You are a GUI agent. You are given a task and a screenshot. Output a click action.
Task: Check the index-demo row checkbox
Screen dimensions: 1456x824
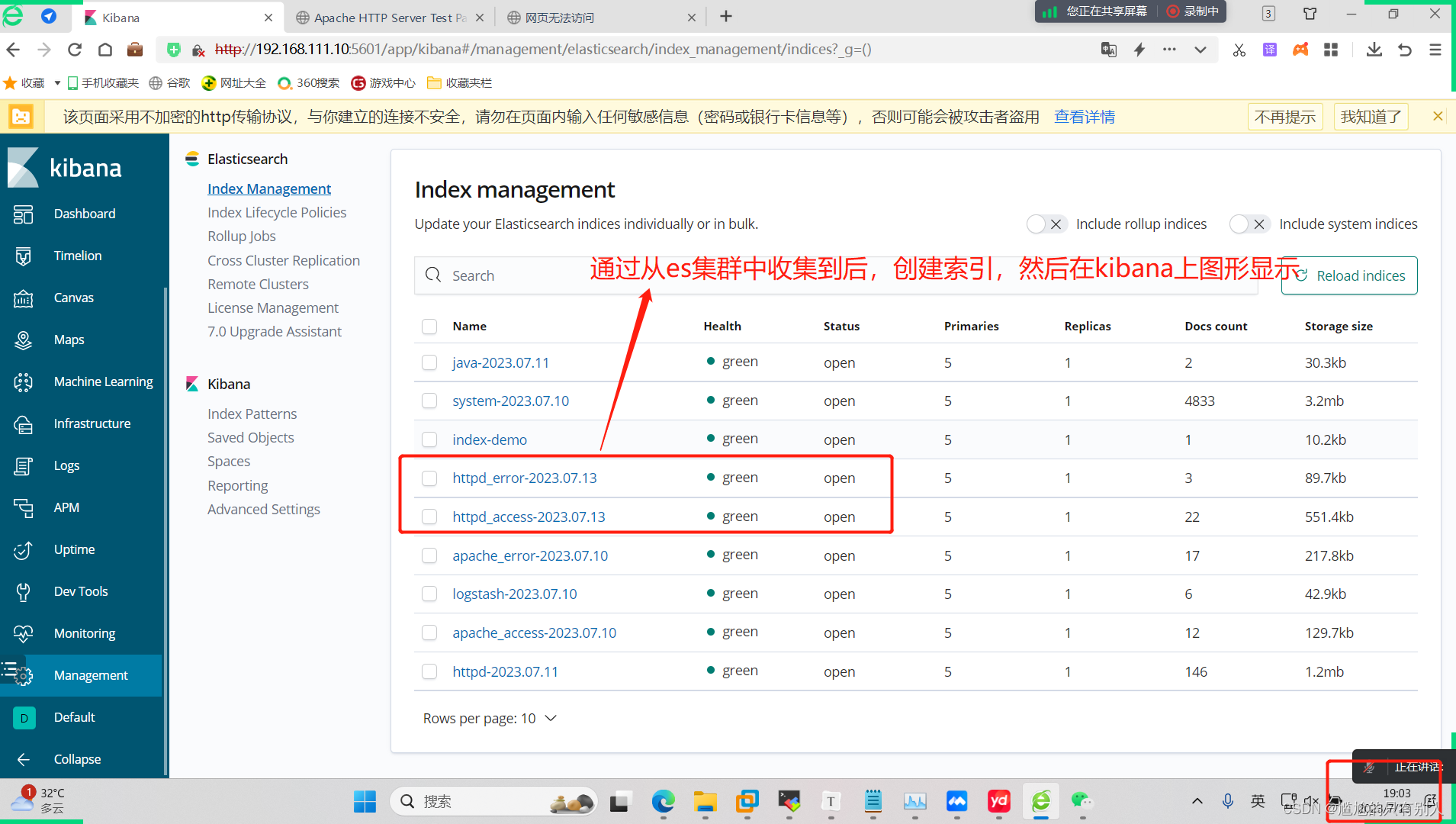pyautogui.click(x=429, y=439)
